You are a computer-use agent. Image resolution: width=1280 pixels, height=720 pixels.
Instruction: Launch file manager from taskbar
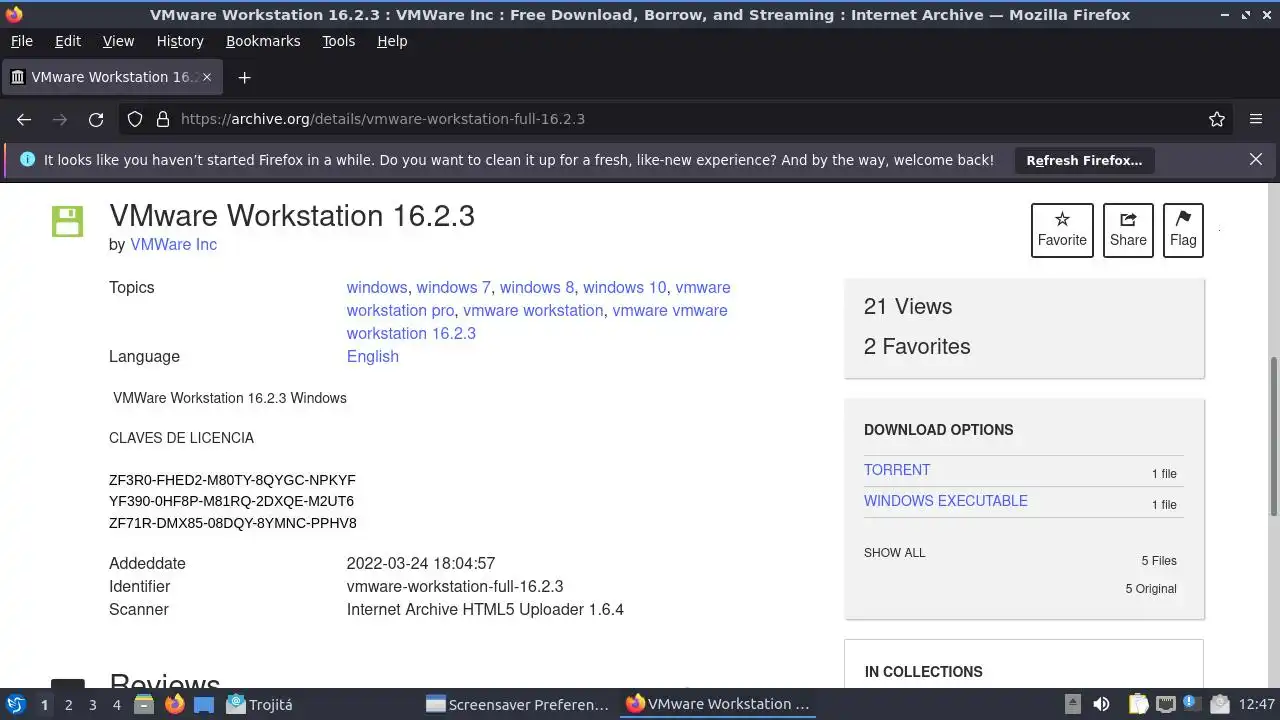click(144, 704)
